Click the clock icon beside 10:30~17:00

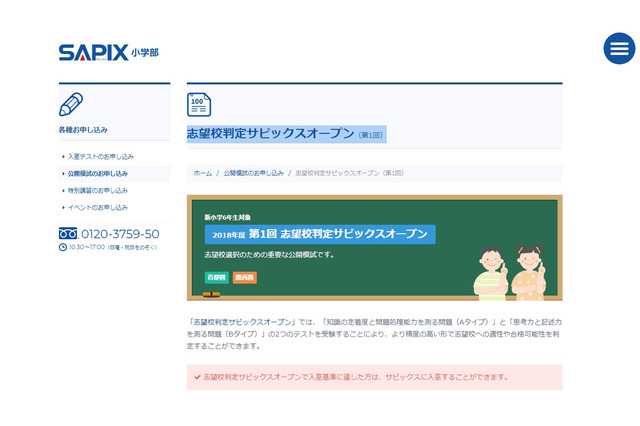pos(62,247)
